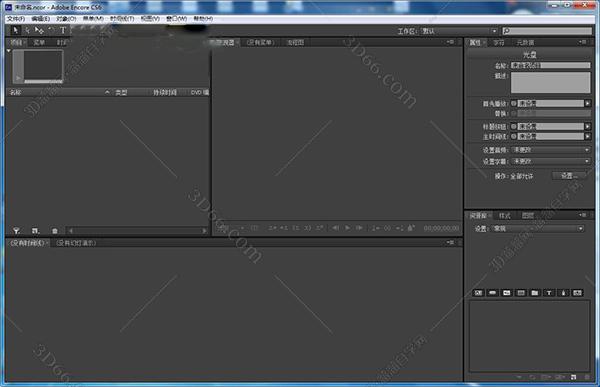Click the new item icon at Library bottom
Viewport: 600px width, 387px height.
[574, 377]
